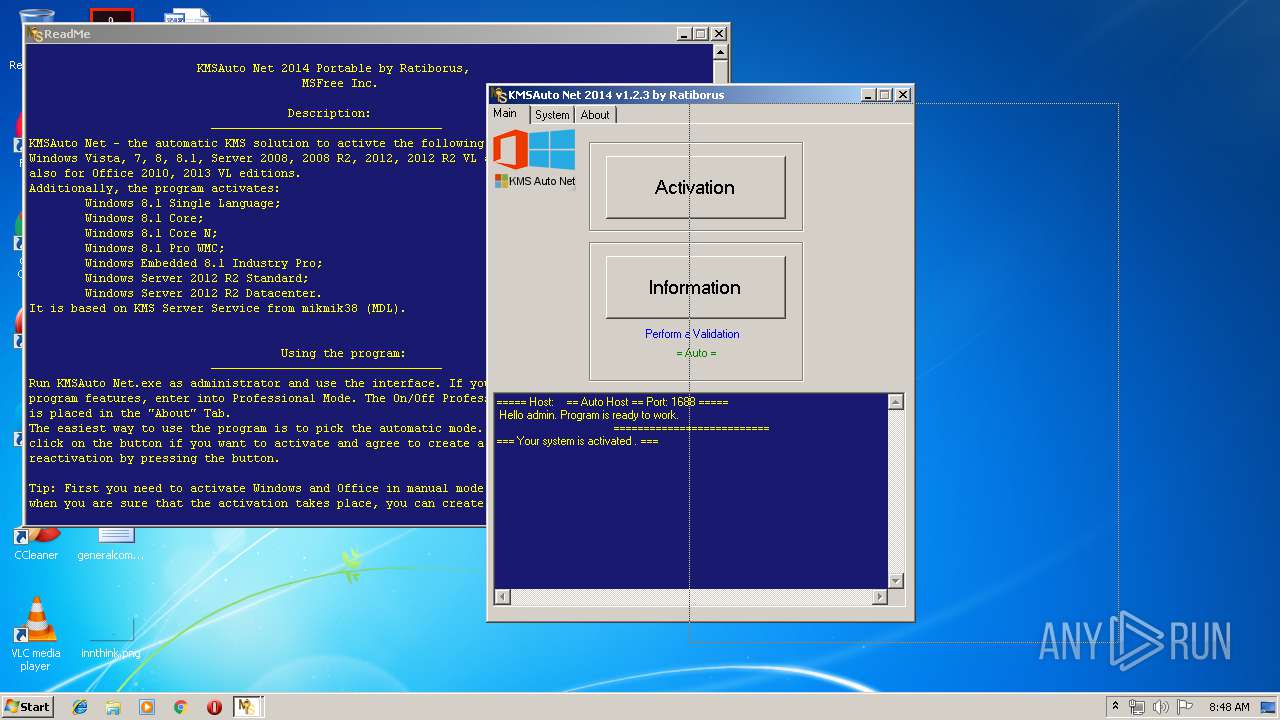Screen dimensions: 1280x720
Task: Click the Show Desktop button
Action: tap(1270, 707)
